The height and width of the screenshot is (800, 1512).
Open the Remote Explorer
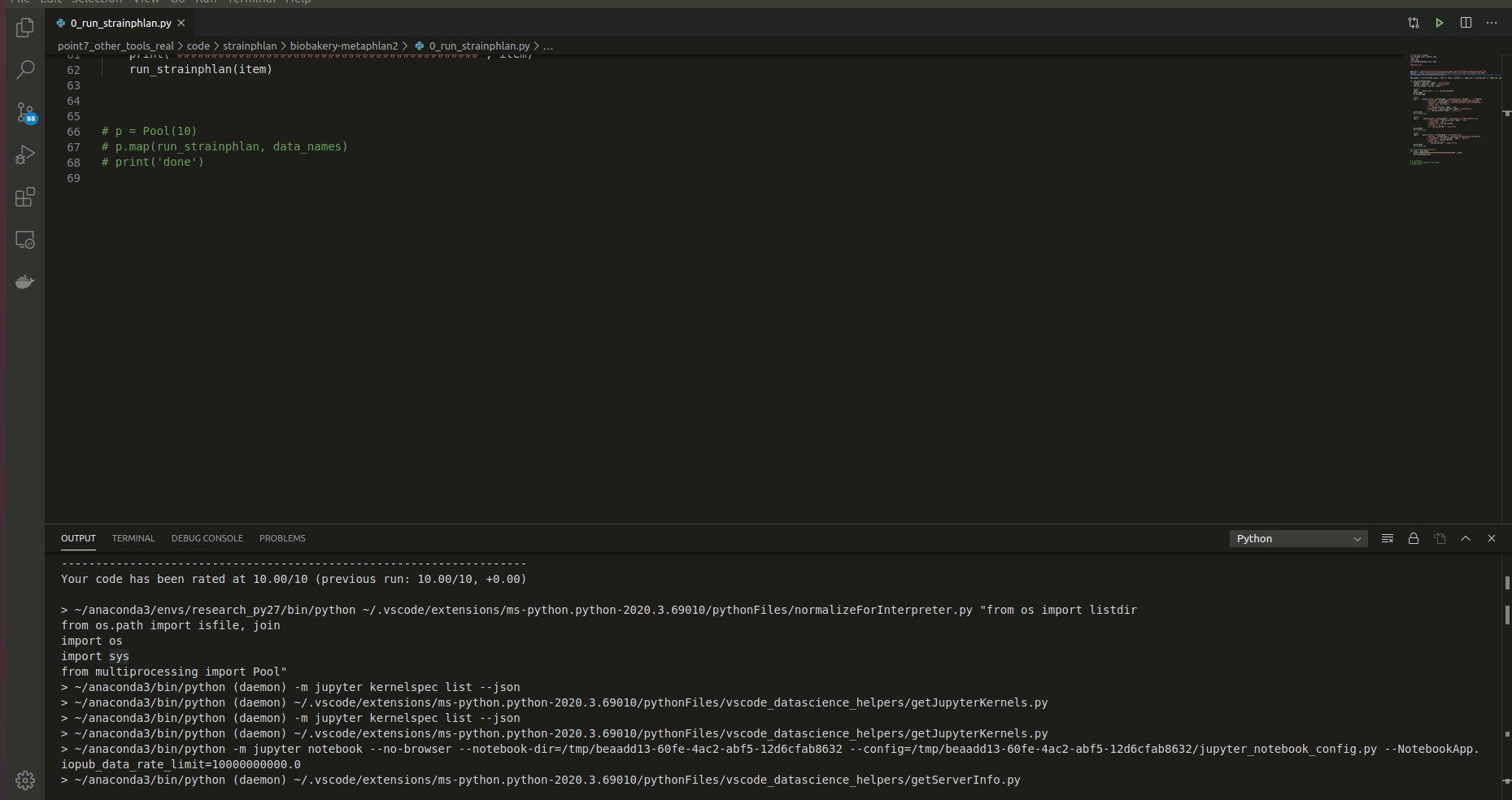click(x=24, y=239)
